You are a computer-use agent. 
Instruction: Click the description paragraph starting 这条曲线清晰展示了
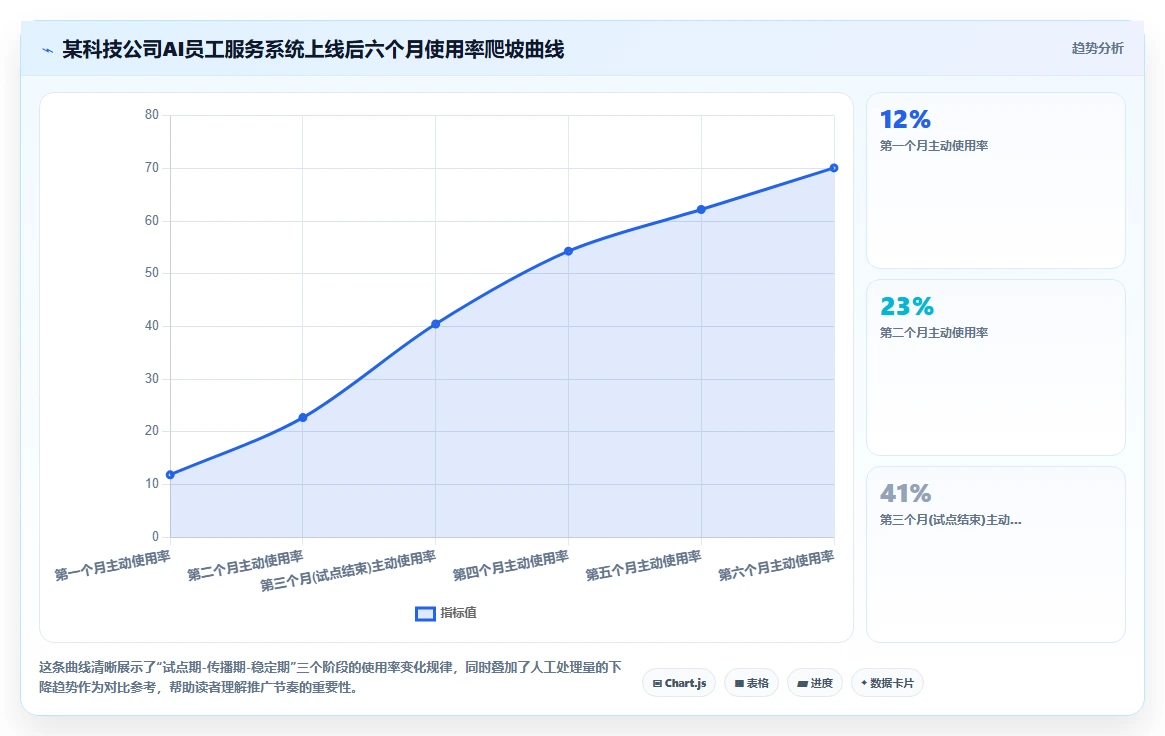[x=330, y=677]
